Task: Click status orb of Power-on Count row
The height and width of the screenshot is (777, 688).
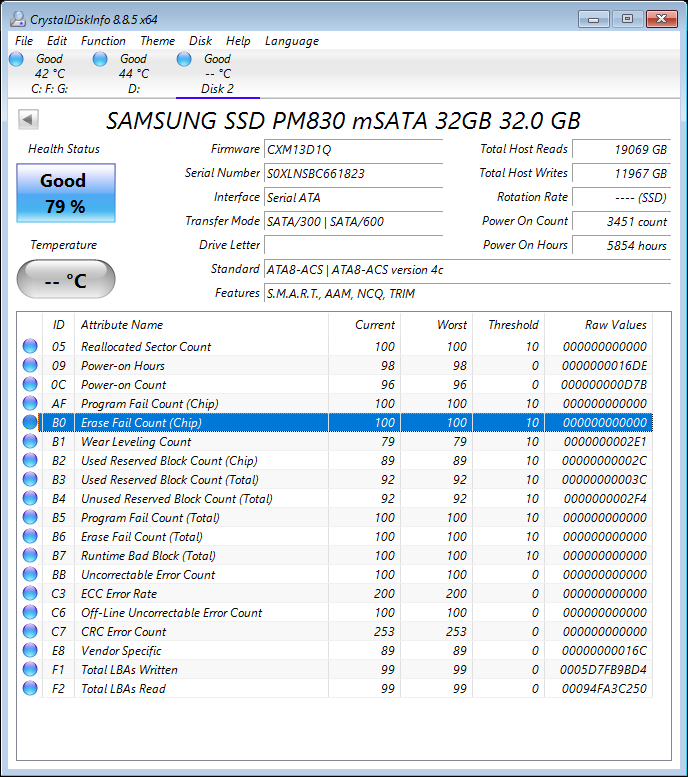Action: click(x=30, y=384)
